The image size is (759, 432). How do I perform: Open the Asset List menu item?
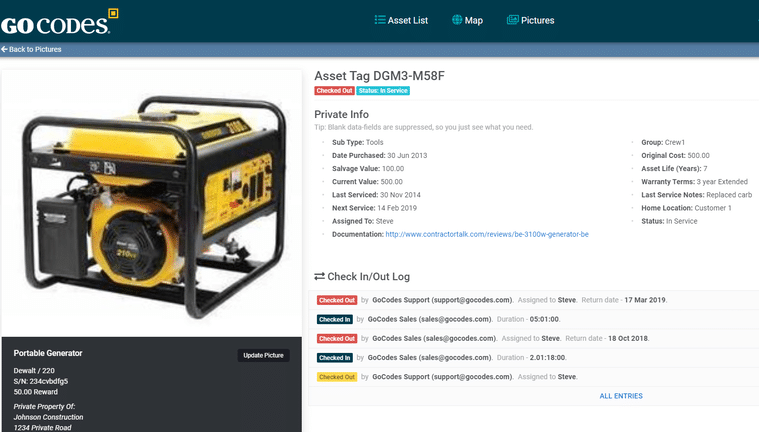(x=407, y=20)
